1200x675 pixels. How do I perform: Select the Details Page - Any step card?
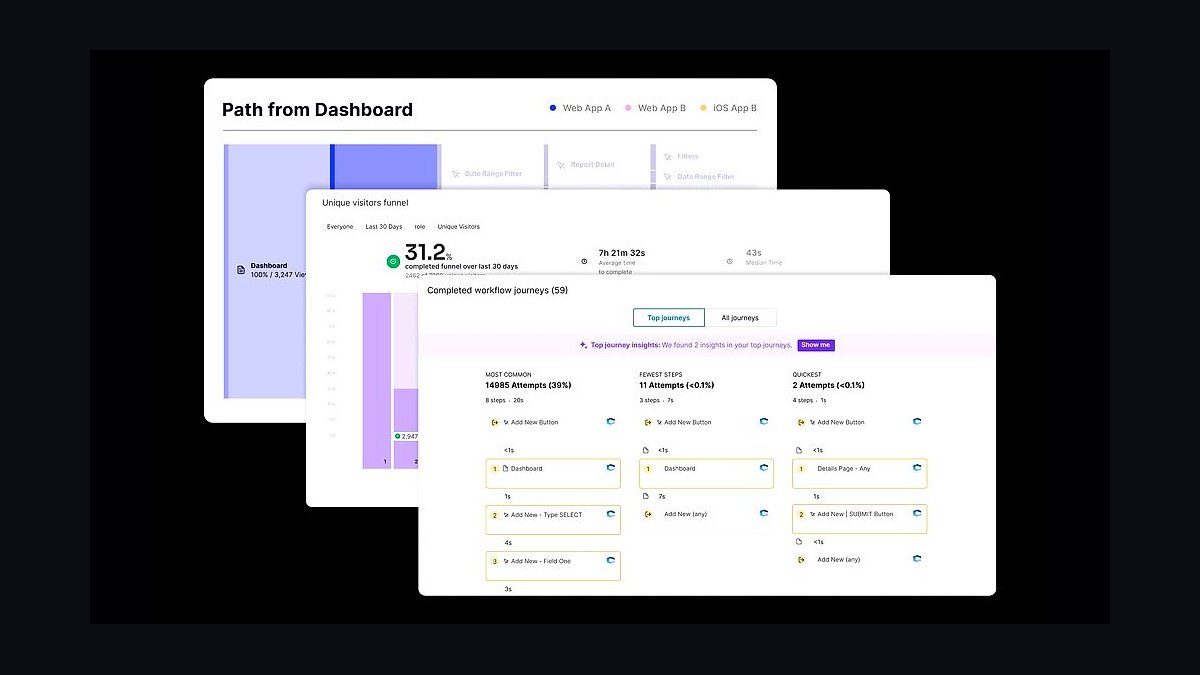pos(860,474)
